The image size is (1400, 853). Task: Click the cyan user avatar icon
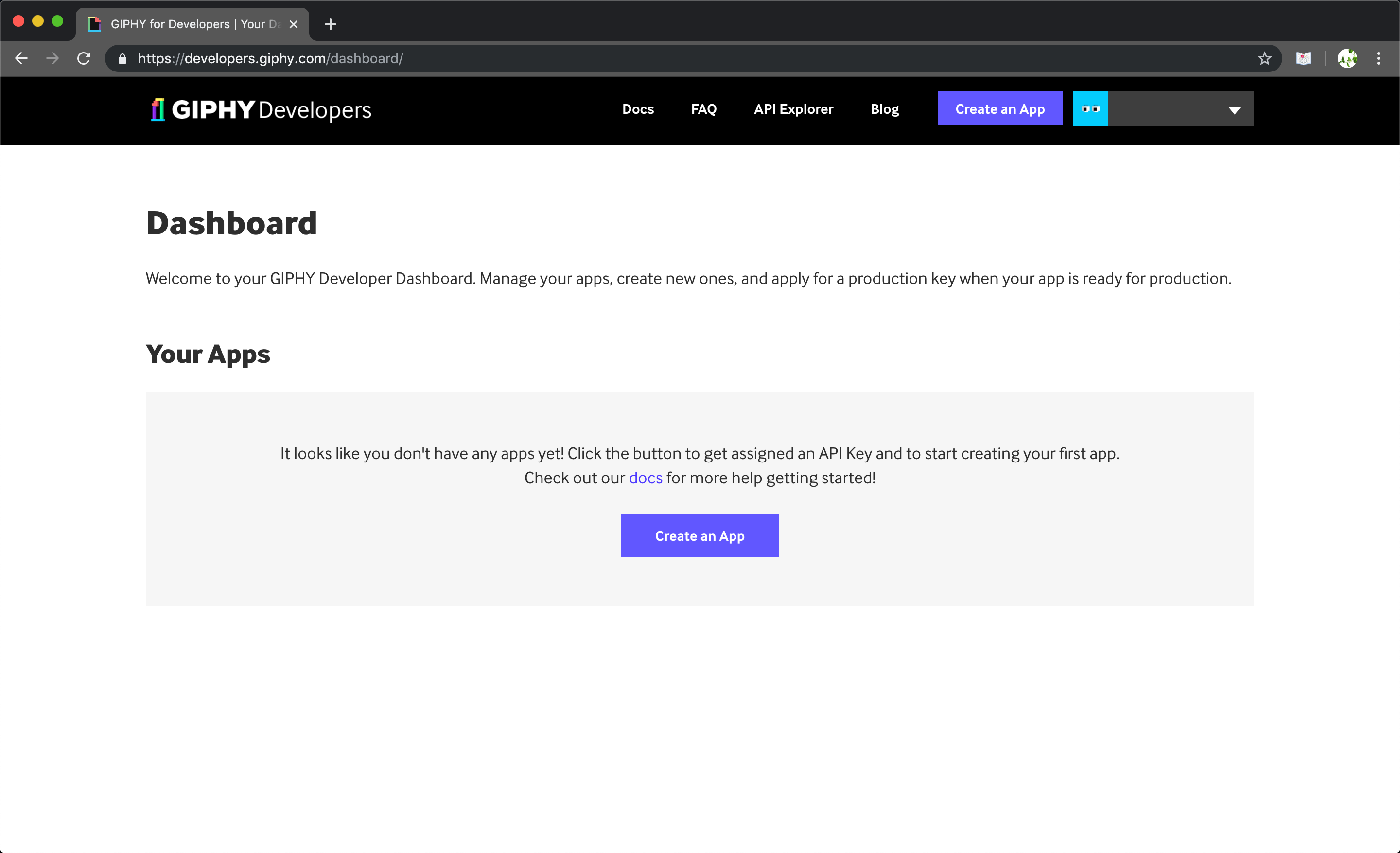1090,109
